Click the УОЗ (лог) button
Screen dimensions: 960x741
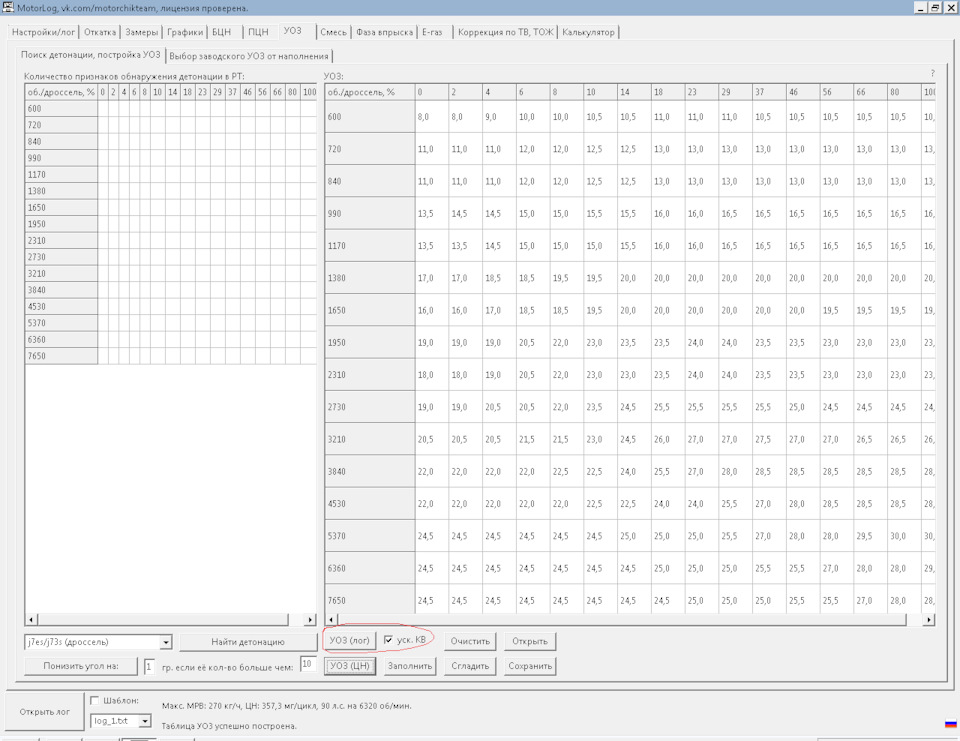(350, 640)
